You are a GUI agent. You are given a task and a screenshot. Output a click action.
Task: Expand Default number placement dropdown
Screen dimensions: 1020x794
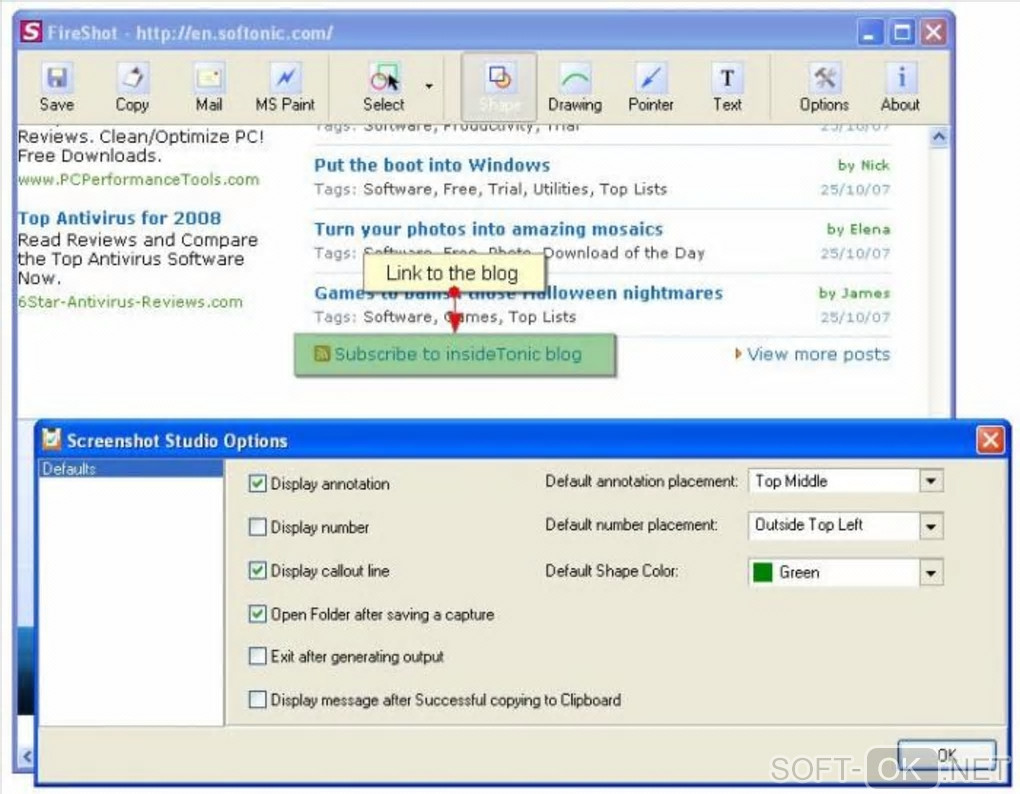click(x=931, y=525)
